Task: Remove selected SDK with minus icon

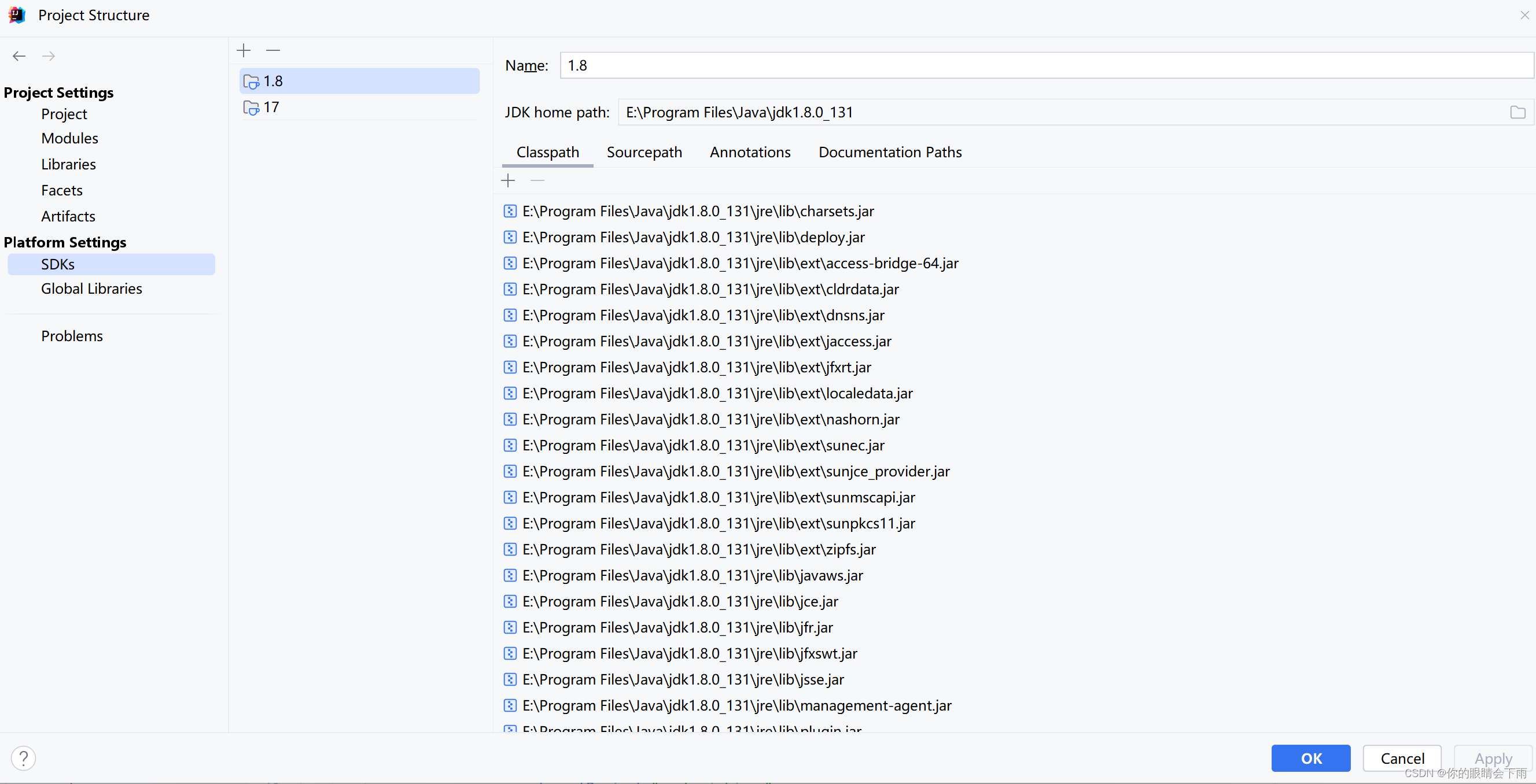Action: (x=272, y=50)
